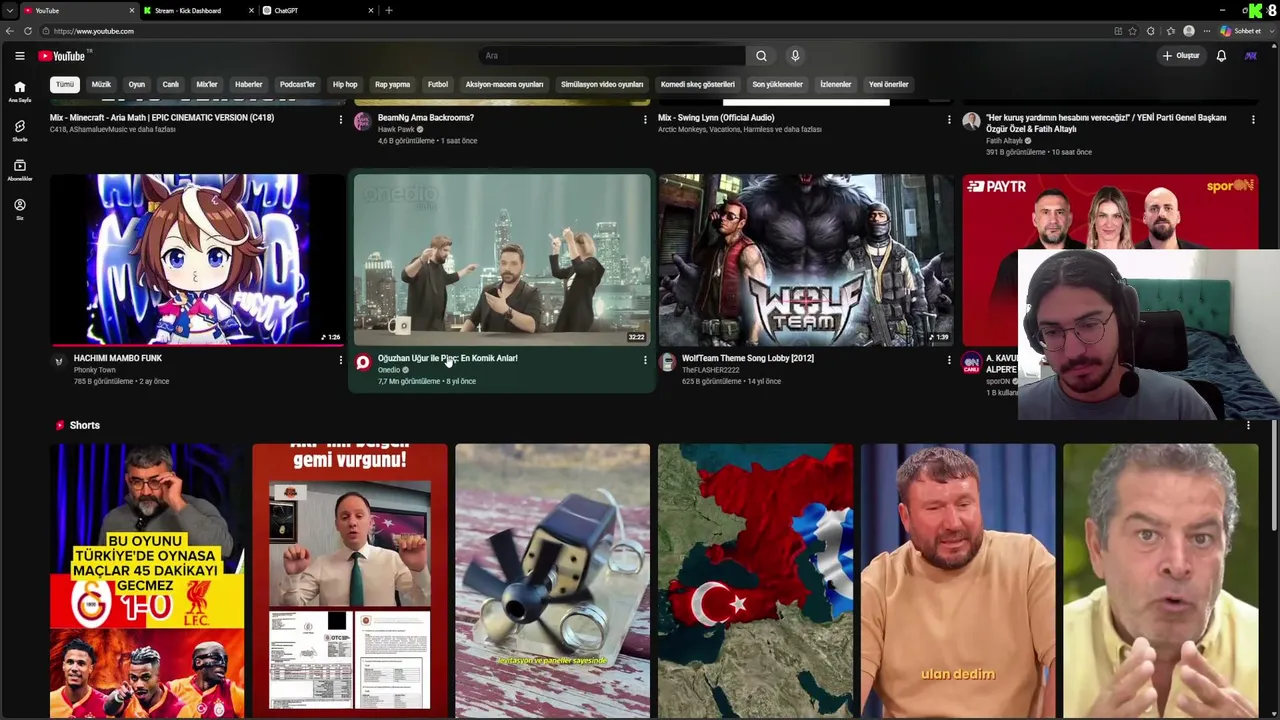1280x720 pixels.
Task: Close the ChatGPT tab
Action: click(x=371, y=10)
